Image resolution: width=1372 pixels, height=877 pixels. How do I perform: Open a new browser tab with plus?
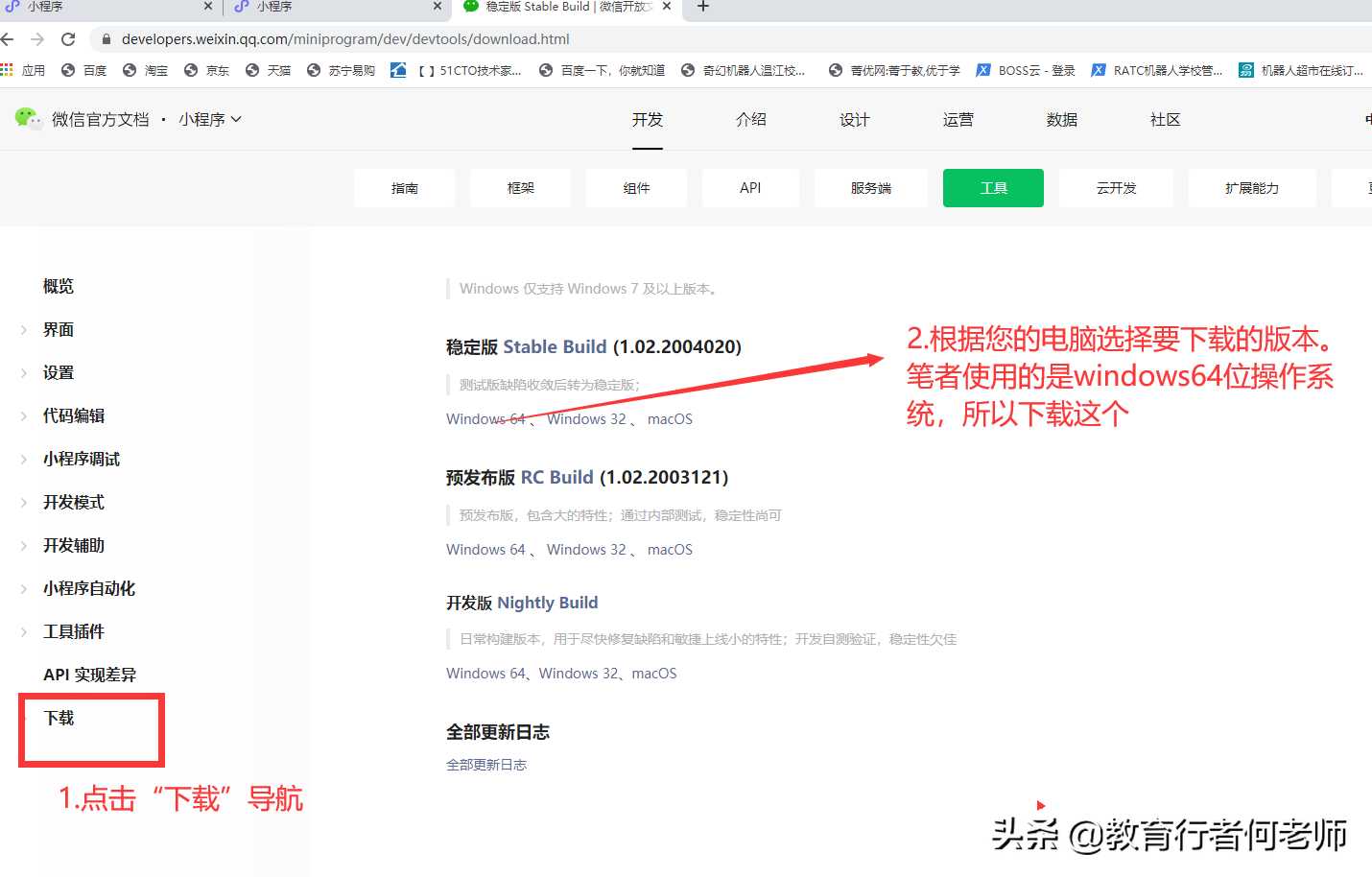coord(703,7)
